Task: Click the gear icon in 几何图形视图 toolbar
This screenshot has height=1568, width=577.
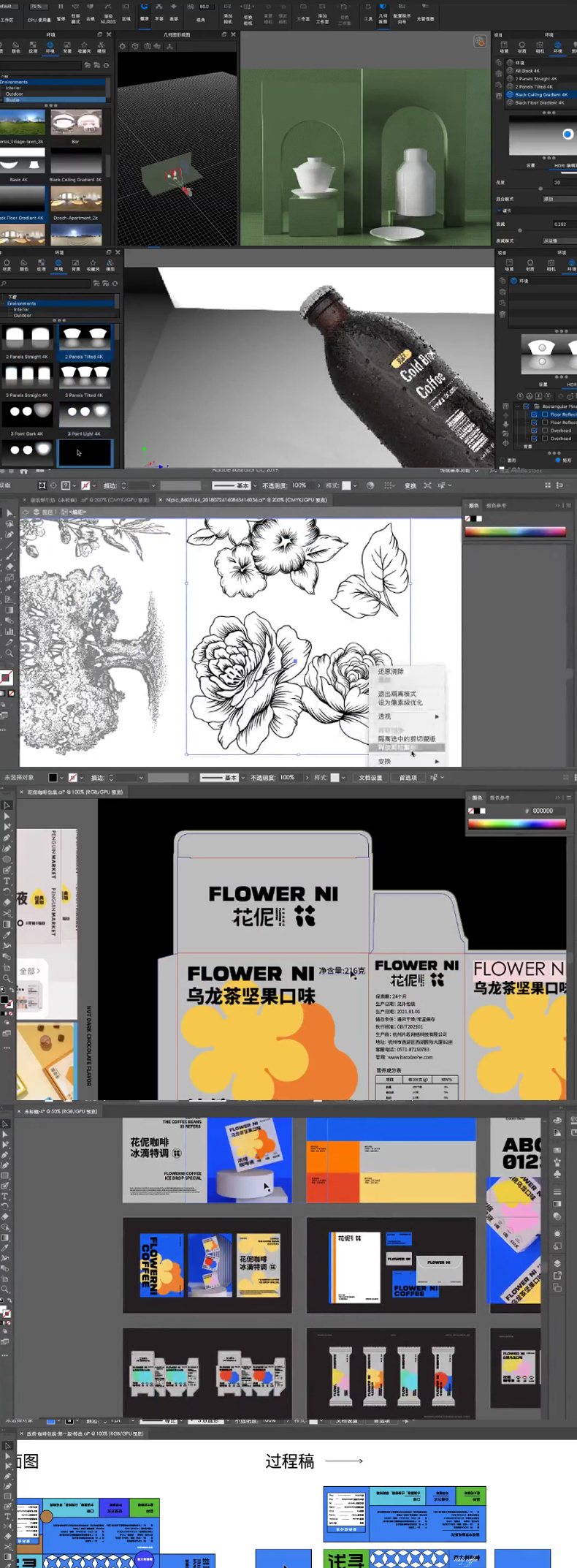Action: coord(123,46)
